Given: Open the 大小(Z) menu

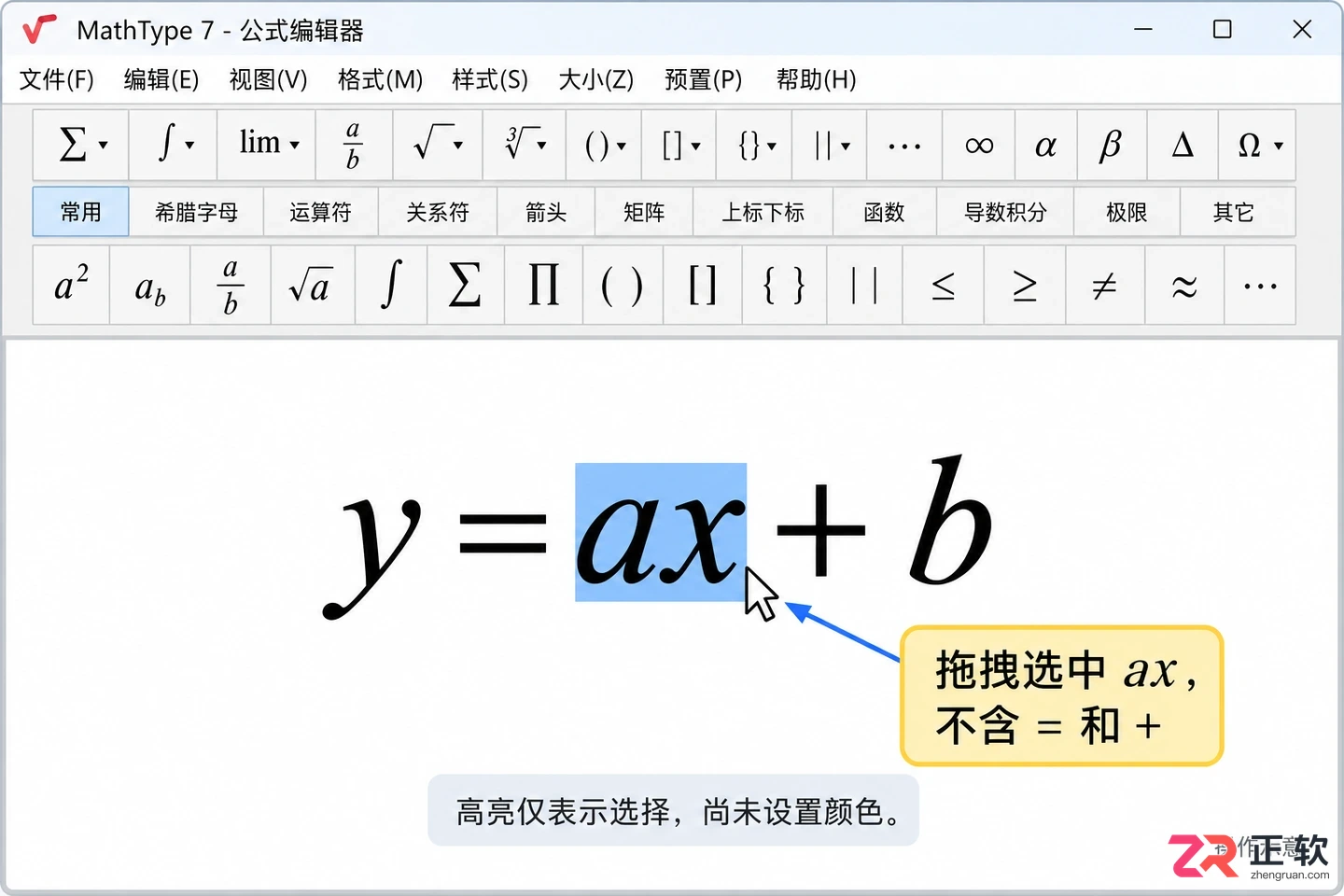Looking at the screenshot, I should pyautogui.click(x=595, y=79).
